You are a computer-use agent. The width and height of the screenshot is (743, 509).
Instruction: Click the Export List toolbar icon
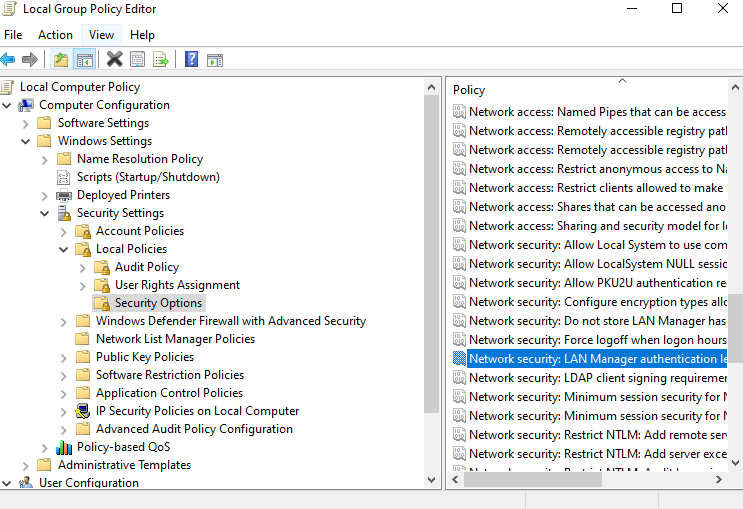click(161, 60)
